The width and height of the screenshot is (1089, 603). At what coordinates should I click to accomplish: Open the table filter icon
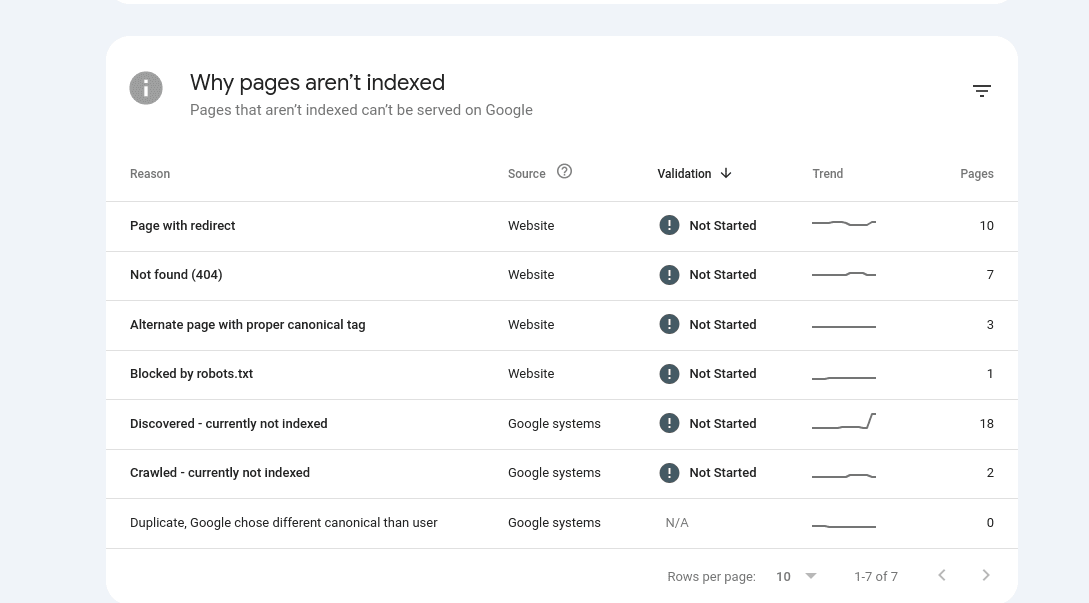click(x=981, y=91)
